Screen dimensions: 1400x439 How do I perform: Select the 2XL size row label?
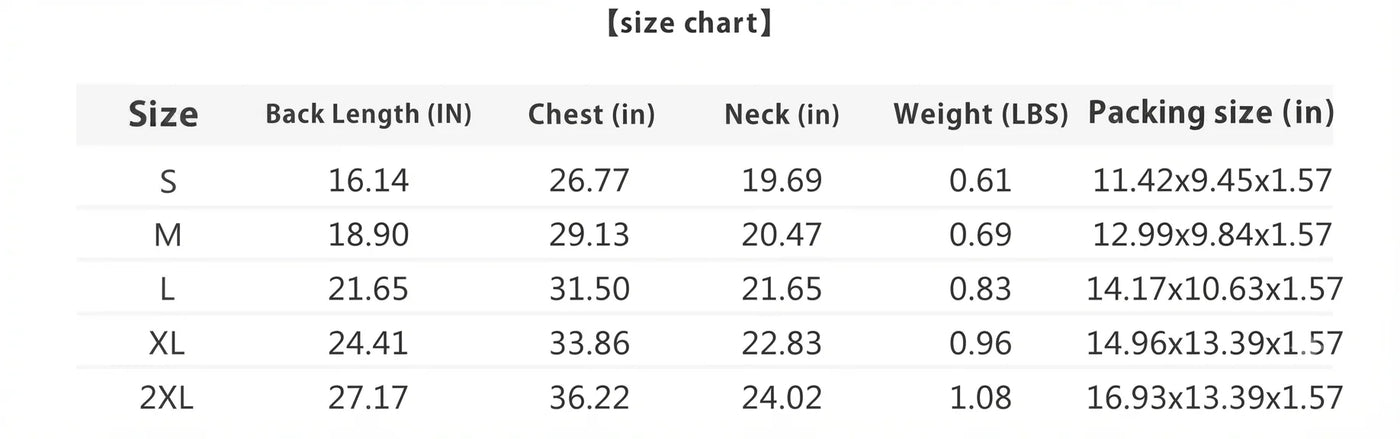pyautogui.click(x=168, y=397)
